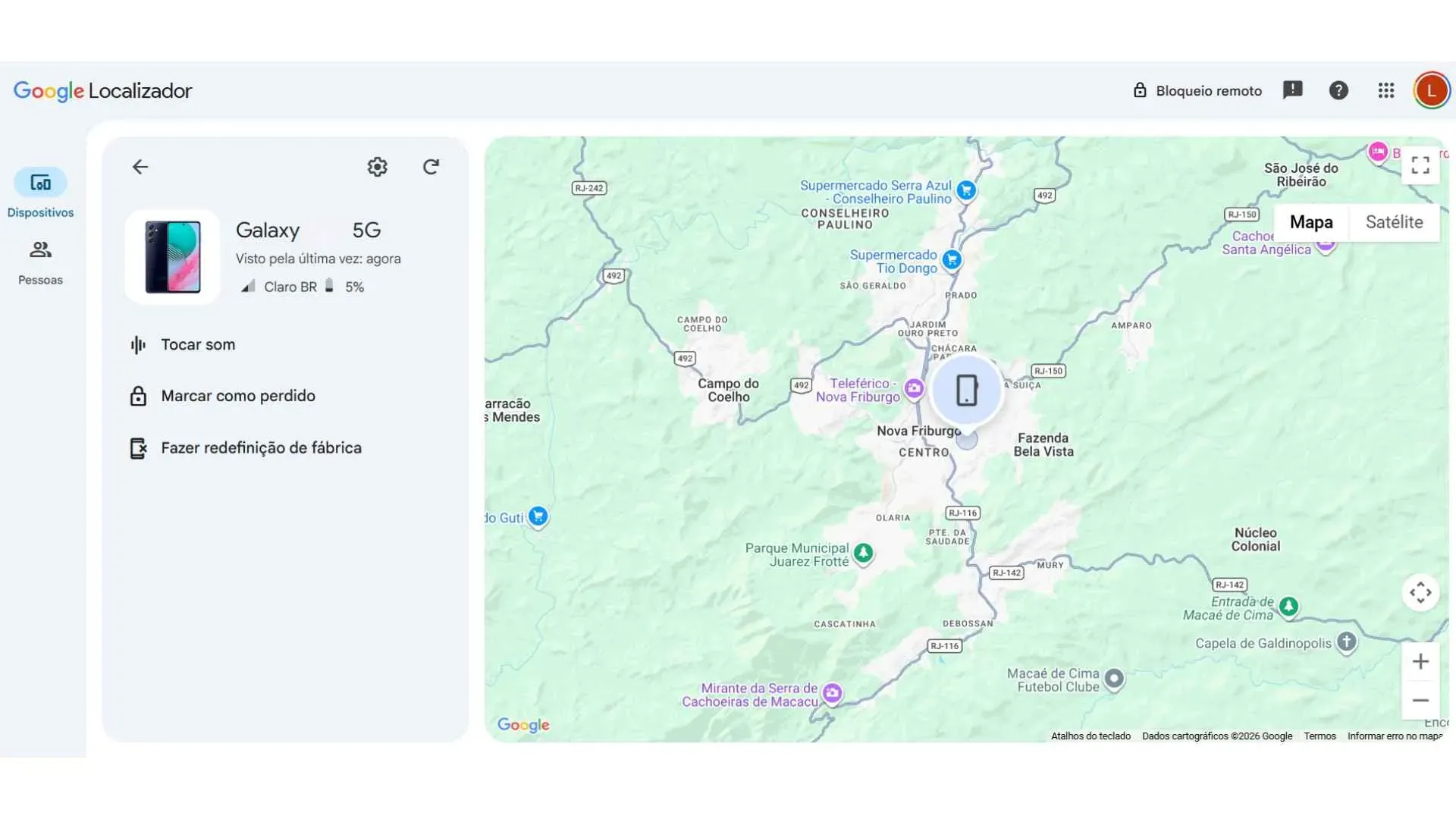The height and width of the screenshot is (819, 1456).
Task: Click the 'Claro BR' carrier text
Action: coord(290,287)
